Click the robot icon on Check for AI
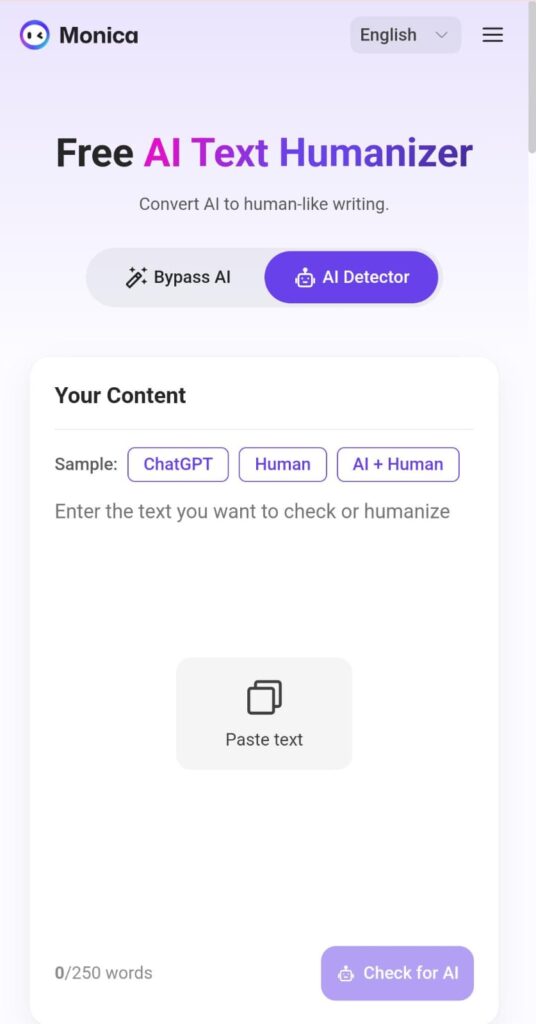Screen dimensions: 536x1024 346,974
